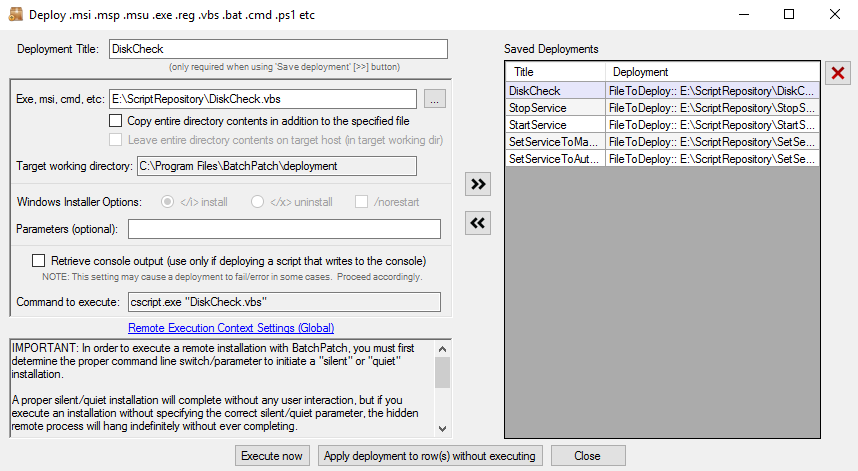The height and width of the screenshot is (471, 858).
Task: Click the Parameters (optional) input field
Action: [x=284, y=229]
